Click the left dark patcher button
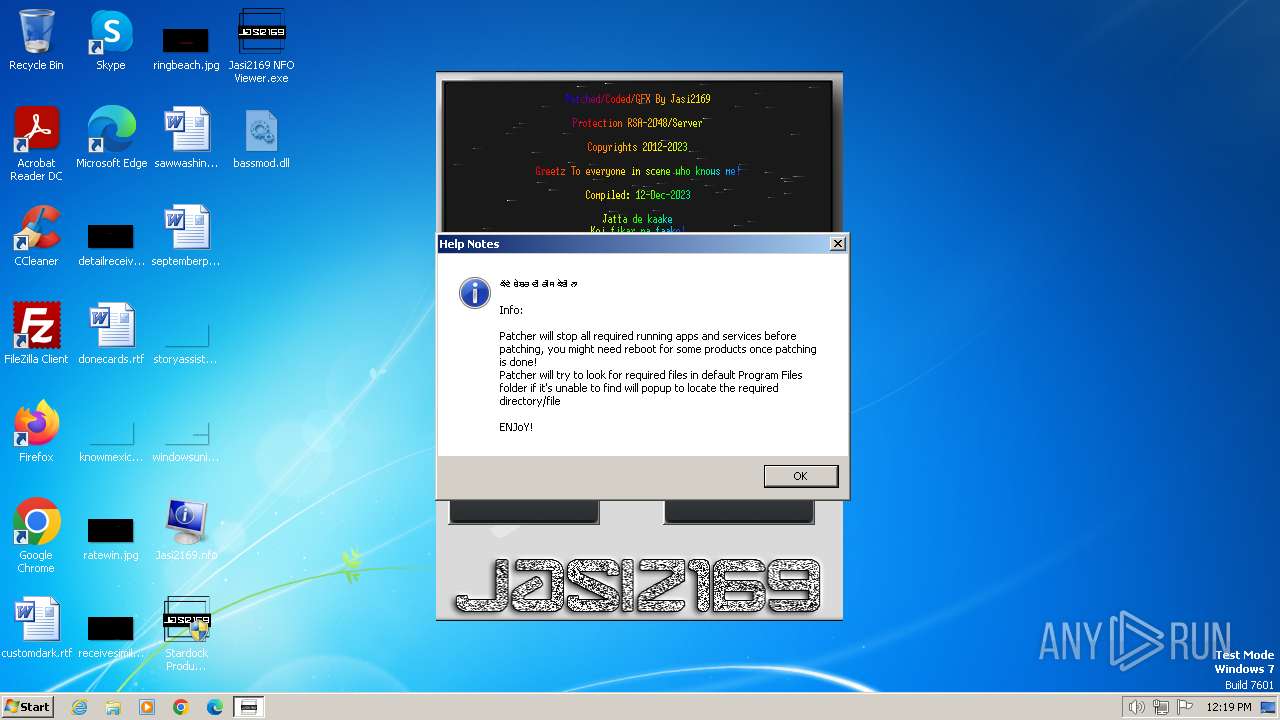The height and width of the screenshot is (720, 1280). (524, 511)
